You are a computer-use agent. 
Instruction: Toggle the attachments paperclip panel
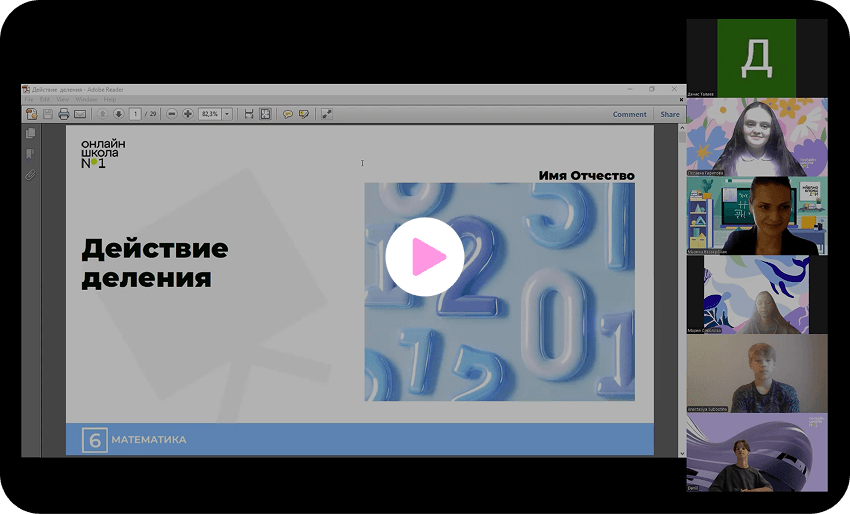pyautogui.click(x=30, y=174)
